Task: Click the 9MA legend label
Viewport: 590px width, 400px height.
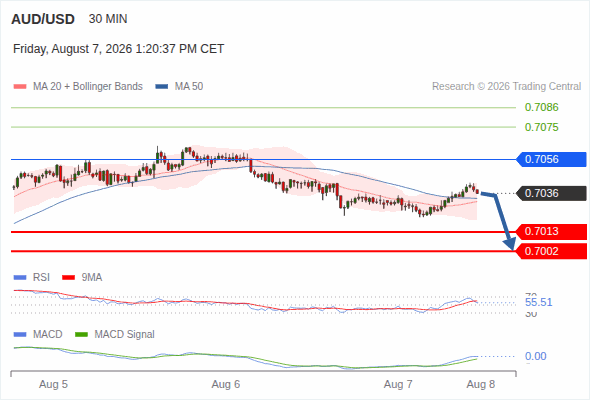Action: click(x=92, y=278)
